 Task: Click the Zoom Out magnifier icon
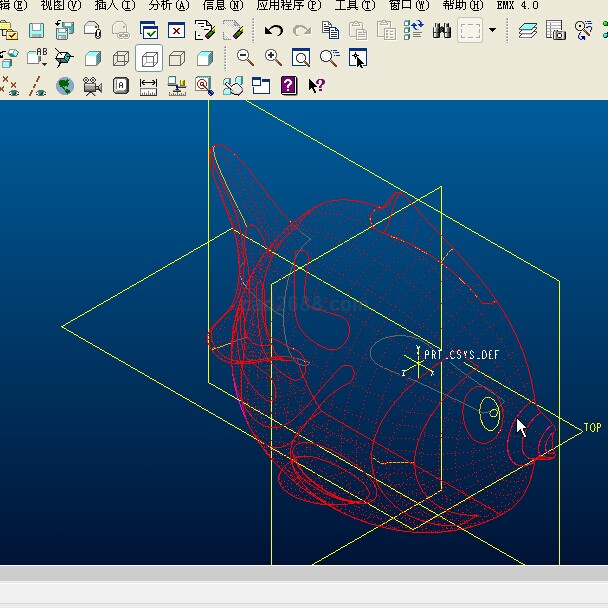click(x=245, y=58)
